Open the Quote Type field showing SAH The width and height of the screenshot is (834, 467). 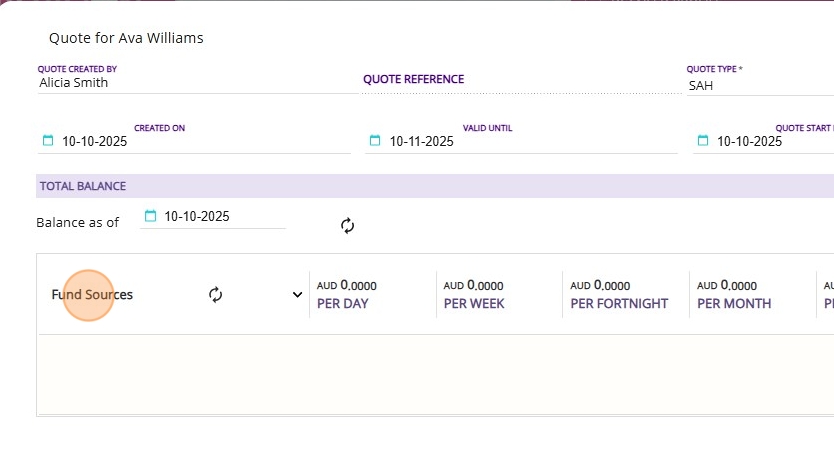(x=755, y=86)
